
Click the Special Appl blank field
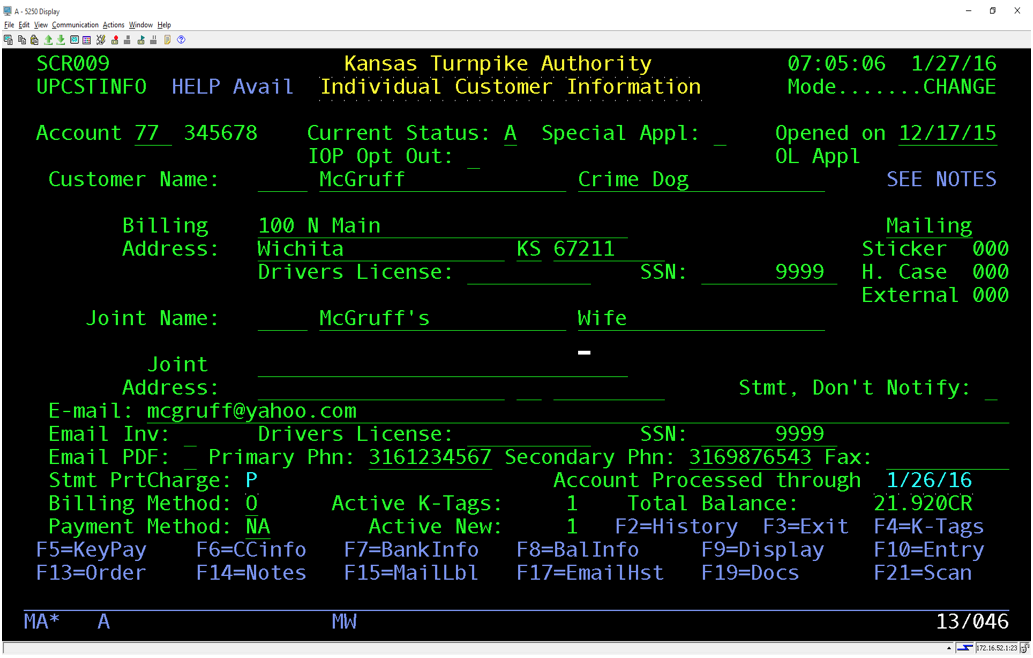coord(719,133)
